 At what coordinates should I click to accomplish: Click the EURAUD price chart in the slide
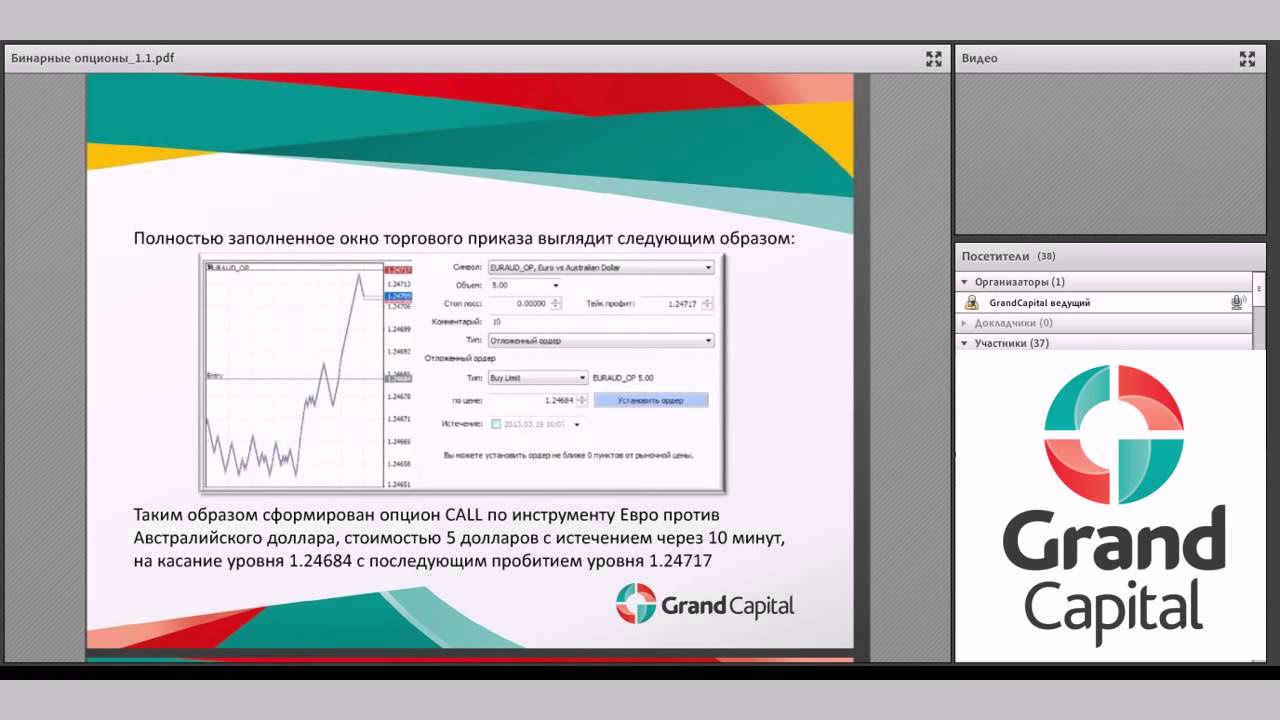click(x=295, y=374)
